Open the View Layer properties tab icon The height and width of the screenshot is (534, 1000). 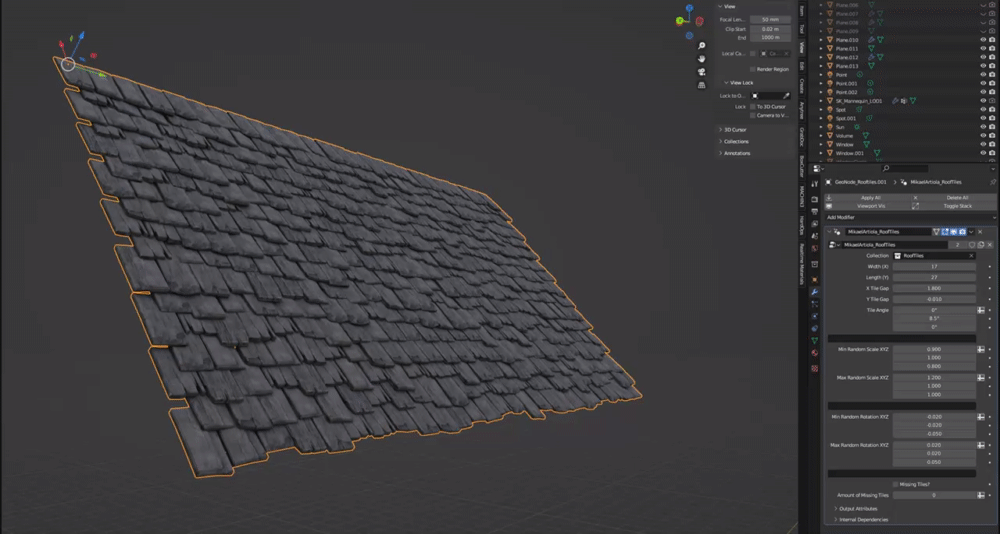[x=814, y=224]
